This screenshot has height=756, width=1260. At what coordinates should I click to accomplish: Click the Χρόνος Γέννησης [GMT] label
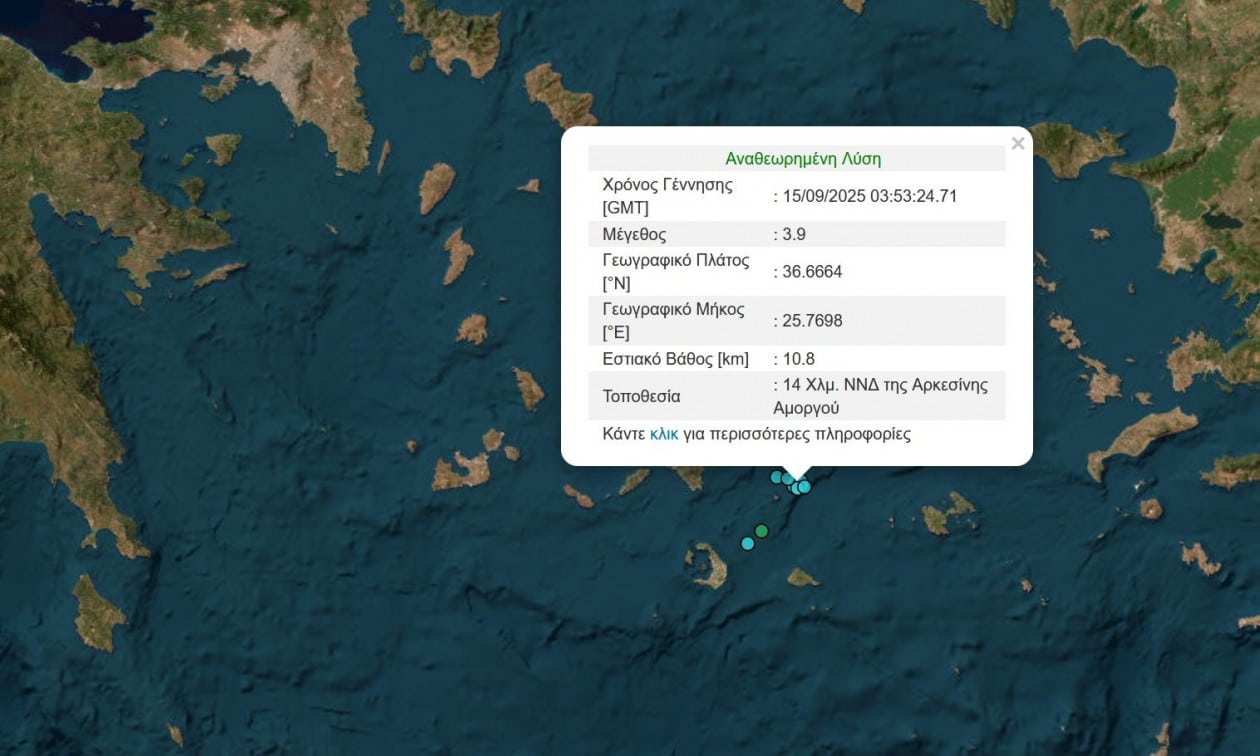click(667, 196)
